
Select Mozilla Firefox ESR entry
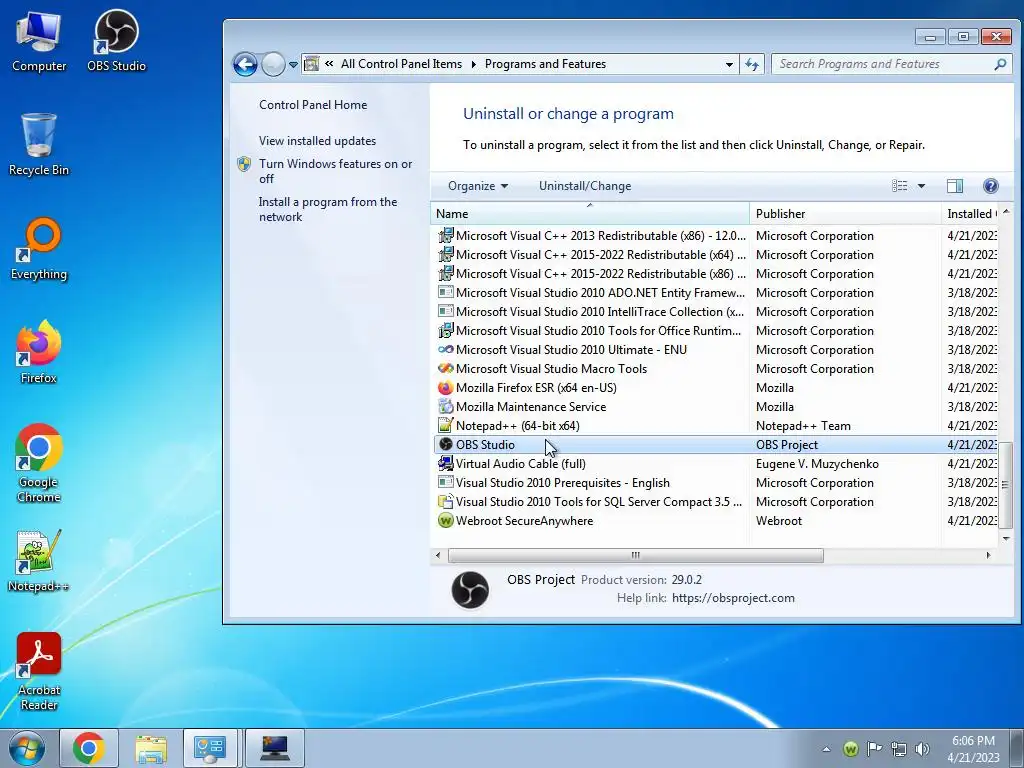tap(715, 387)
